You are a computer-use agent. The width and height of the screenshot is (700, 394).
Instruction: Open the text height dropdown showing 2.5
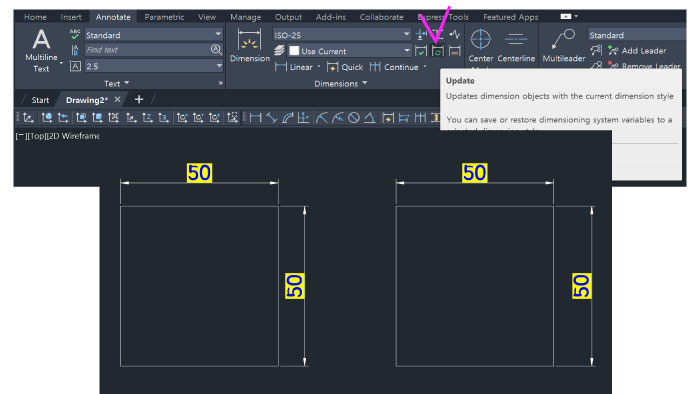(154, 66)
